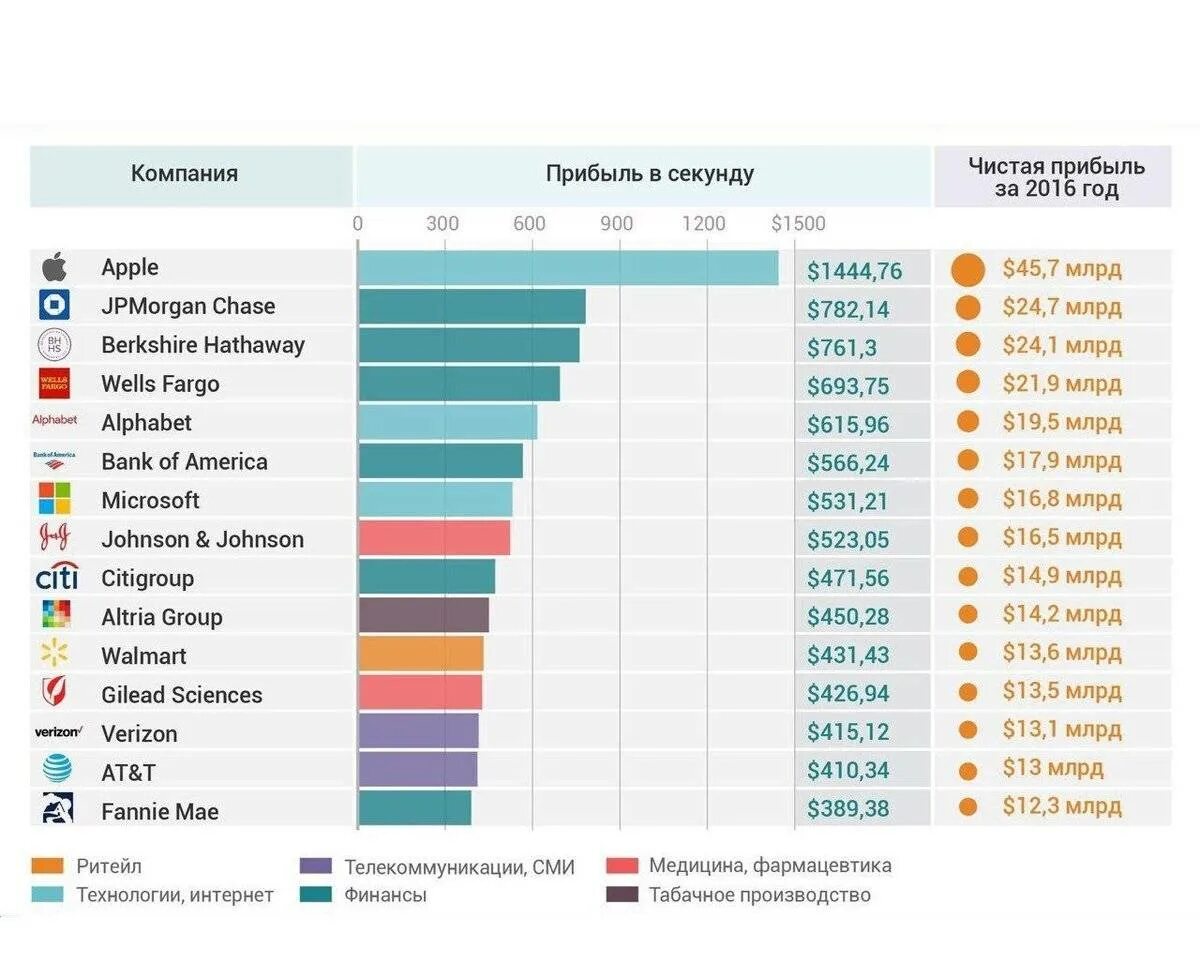The image size is (1200, 978).
Task: Click the $426,94 value
Action: [848, 694]
